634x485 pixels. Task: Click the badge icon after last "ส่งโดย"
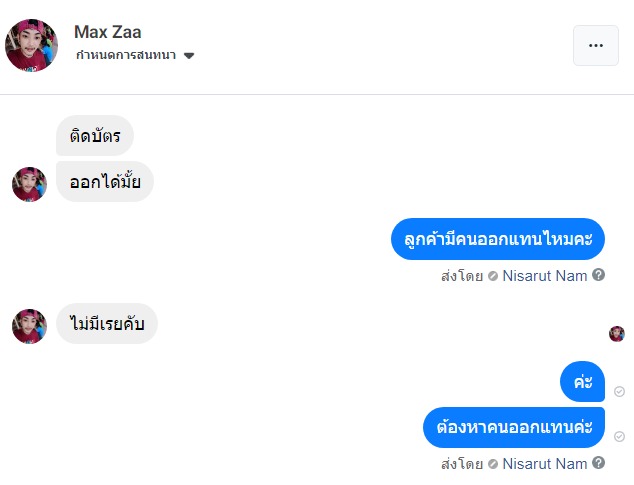click(493, 464)
